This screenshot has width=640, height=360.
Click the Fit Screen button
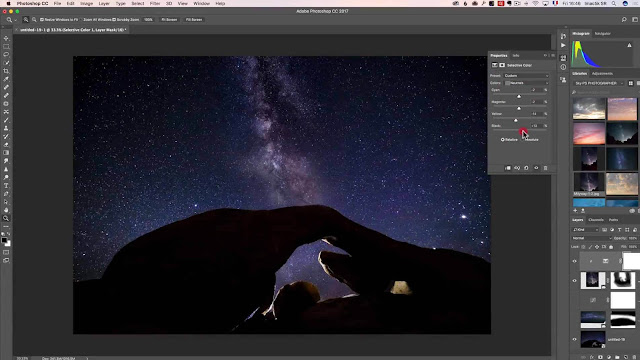point(169,20)
